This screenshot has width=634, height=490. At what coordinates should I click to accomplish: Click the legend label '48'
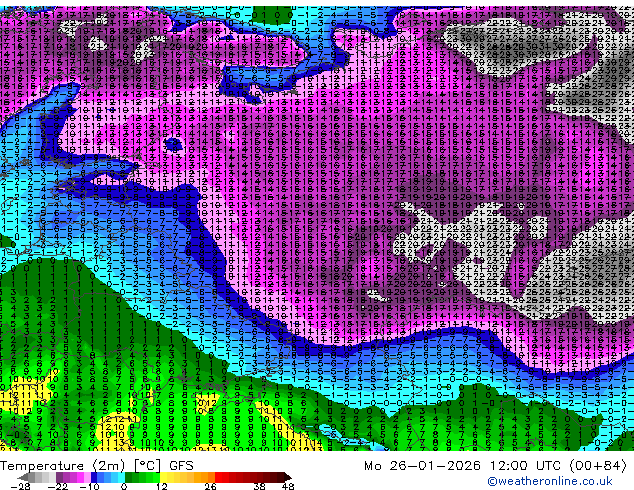pos(288,486)
